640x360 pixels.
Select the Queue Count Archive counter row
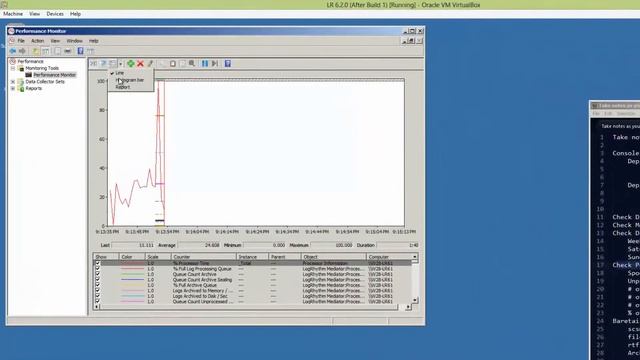[253, 274]
